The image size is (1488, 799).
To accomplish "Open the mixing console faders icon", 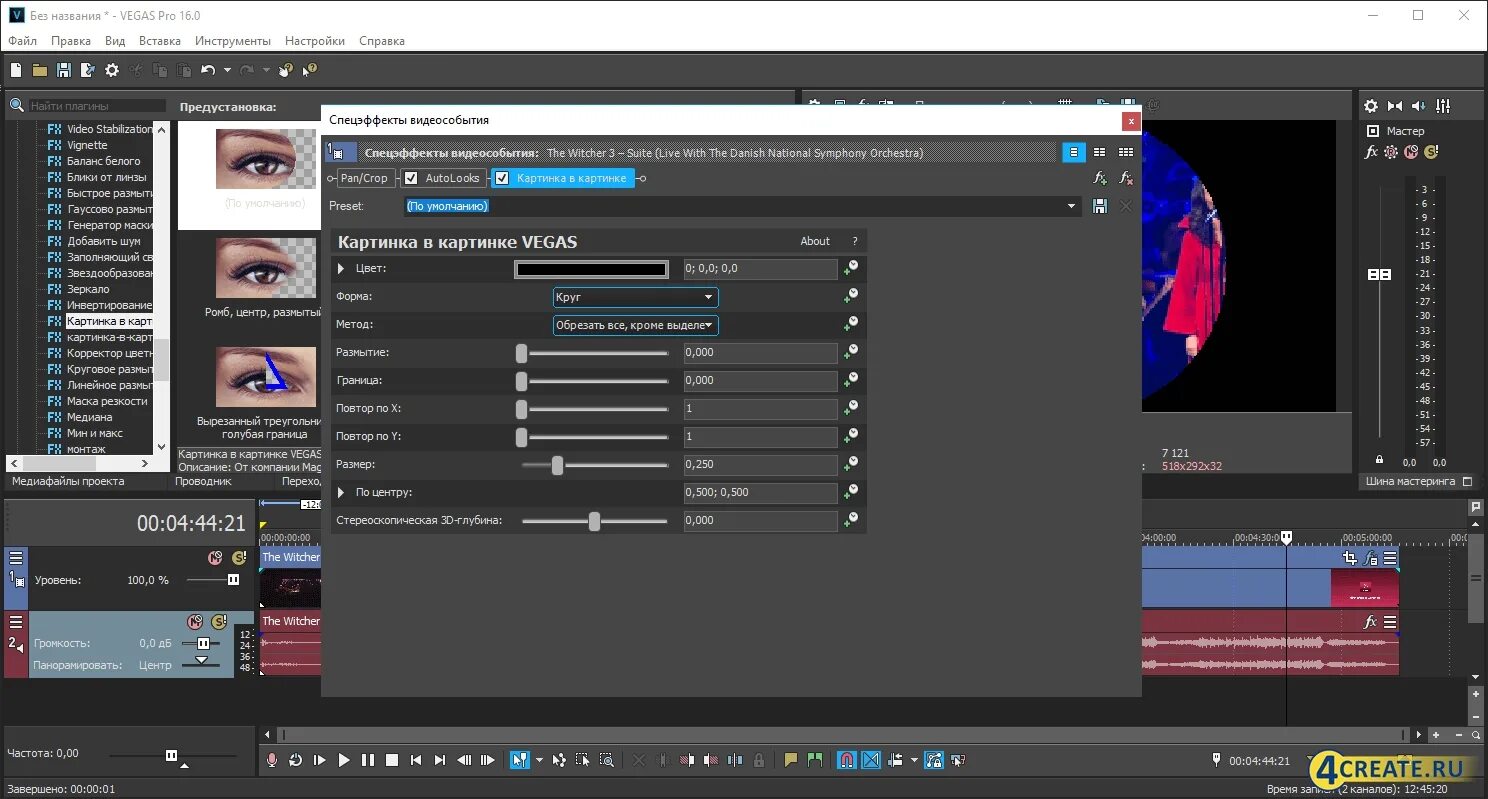I will (1443, 106).
